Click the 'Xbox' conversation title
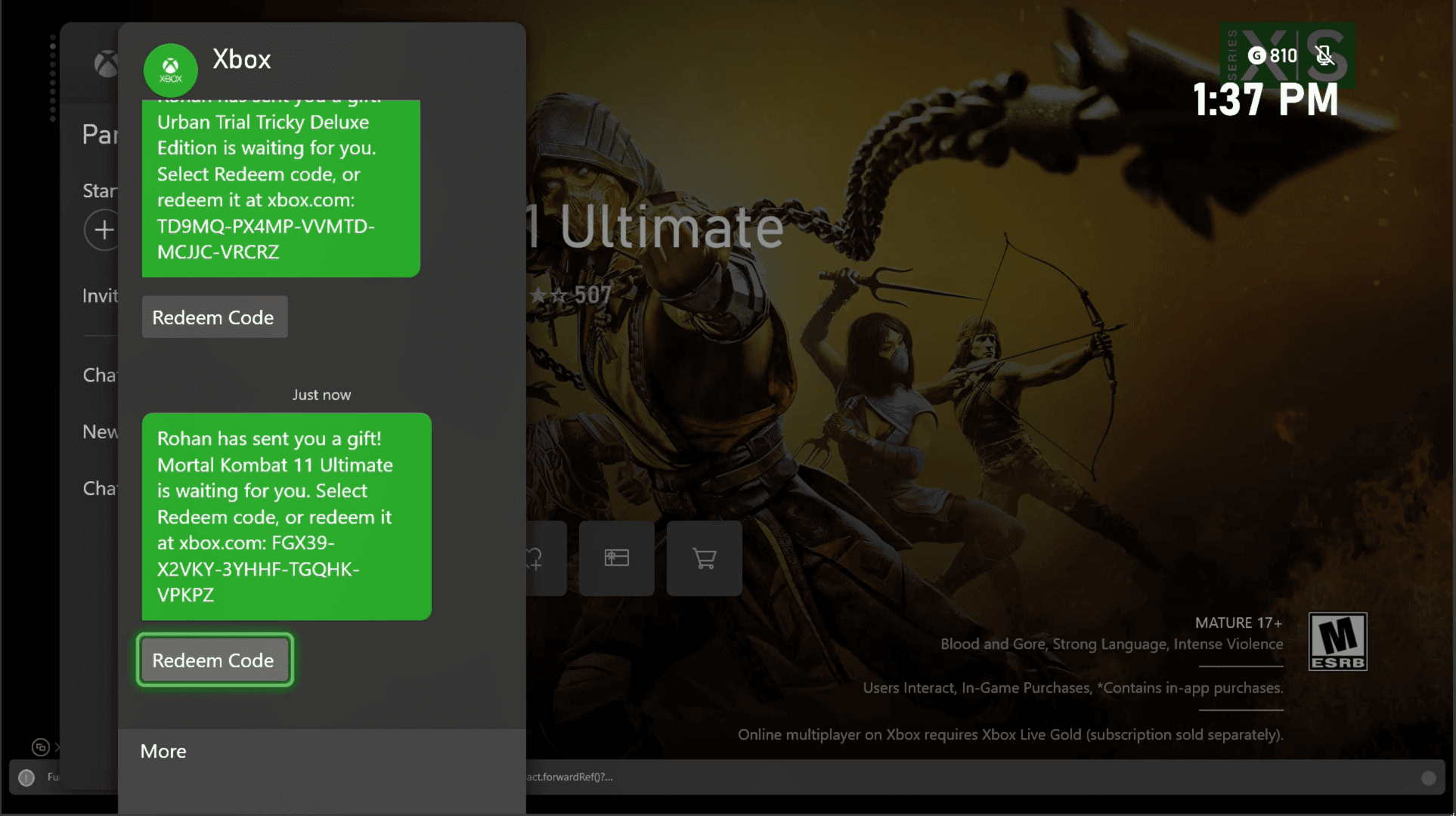 pyautogui.click(x=242, y=59)
